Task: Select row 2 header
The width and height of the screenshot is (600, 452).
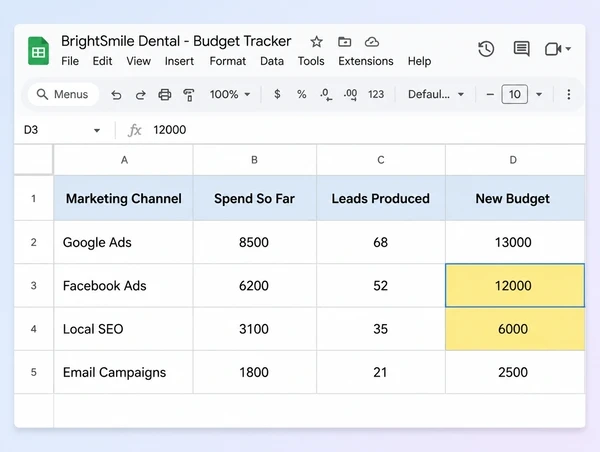Action: point(34,242)
